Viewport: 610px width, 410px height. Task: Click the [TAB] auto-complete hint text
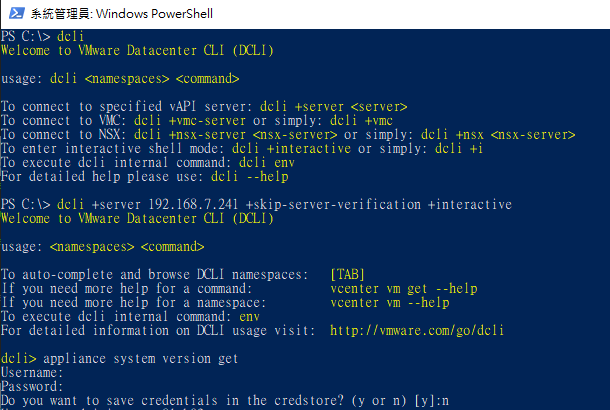pos(347,275)
